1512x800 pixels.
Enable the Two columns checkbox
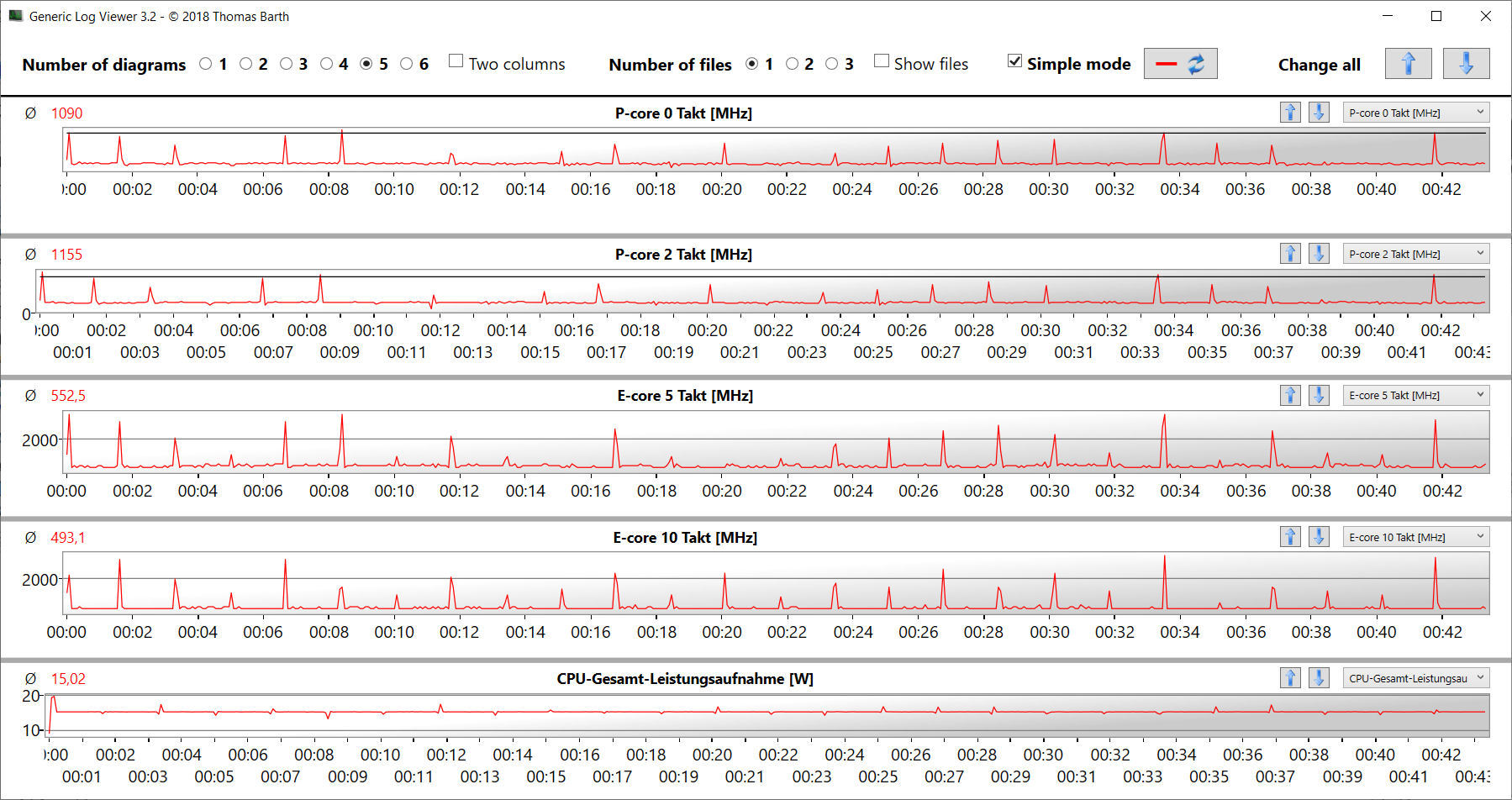(456, 61)
